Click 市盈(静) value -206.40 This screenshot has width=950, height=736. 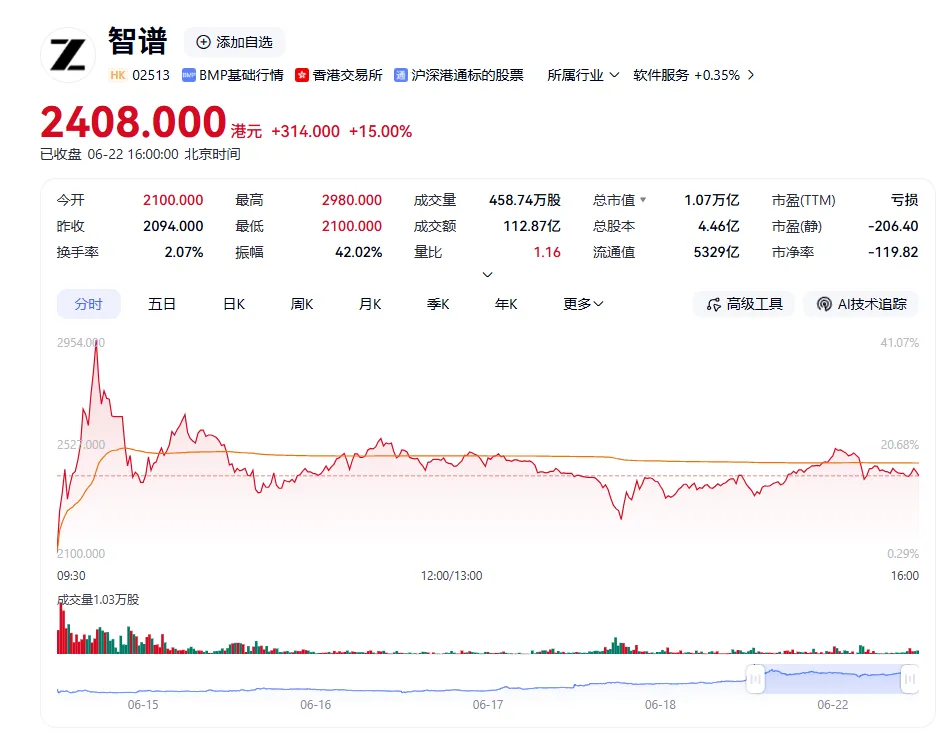893,226
